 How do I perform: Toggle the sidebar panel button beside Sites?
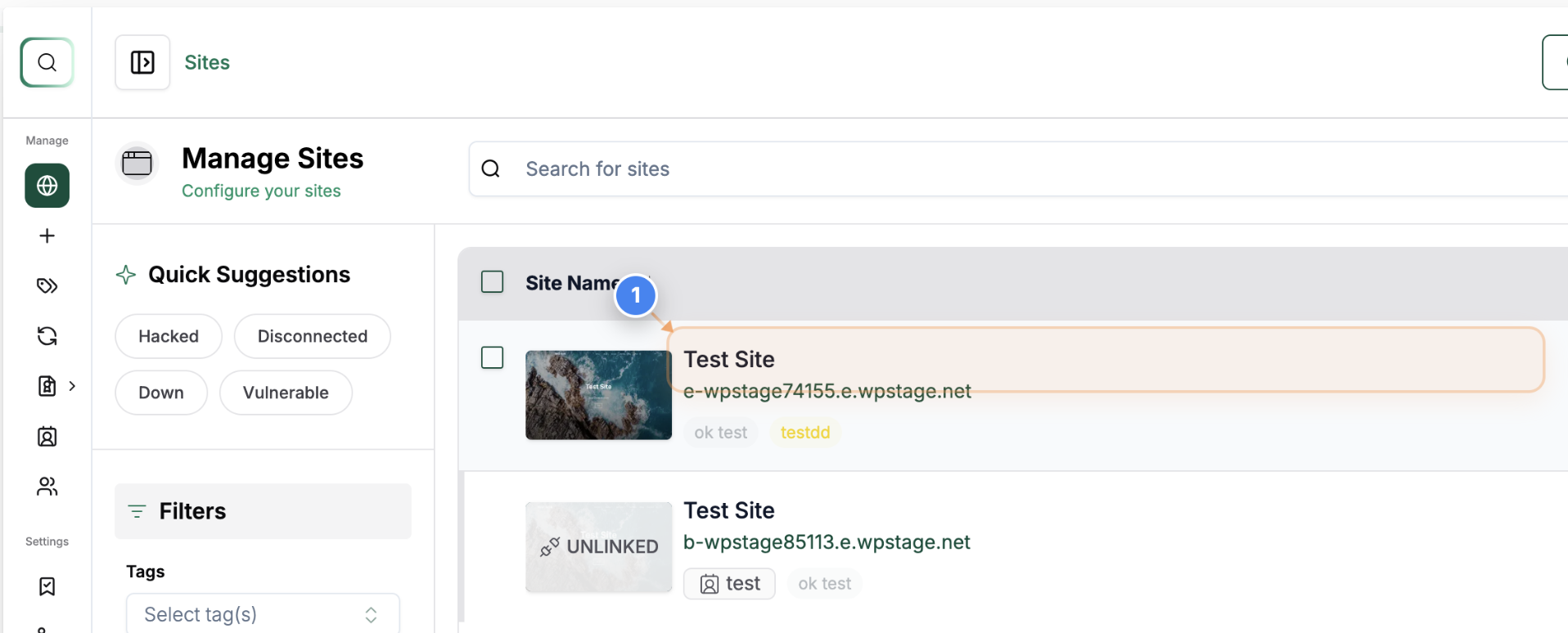[x=142, y=62]
